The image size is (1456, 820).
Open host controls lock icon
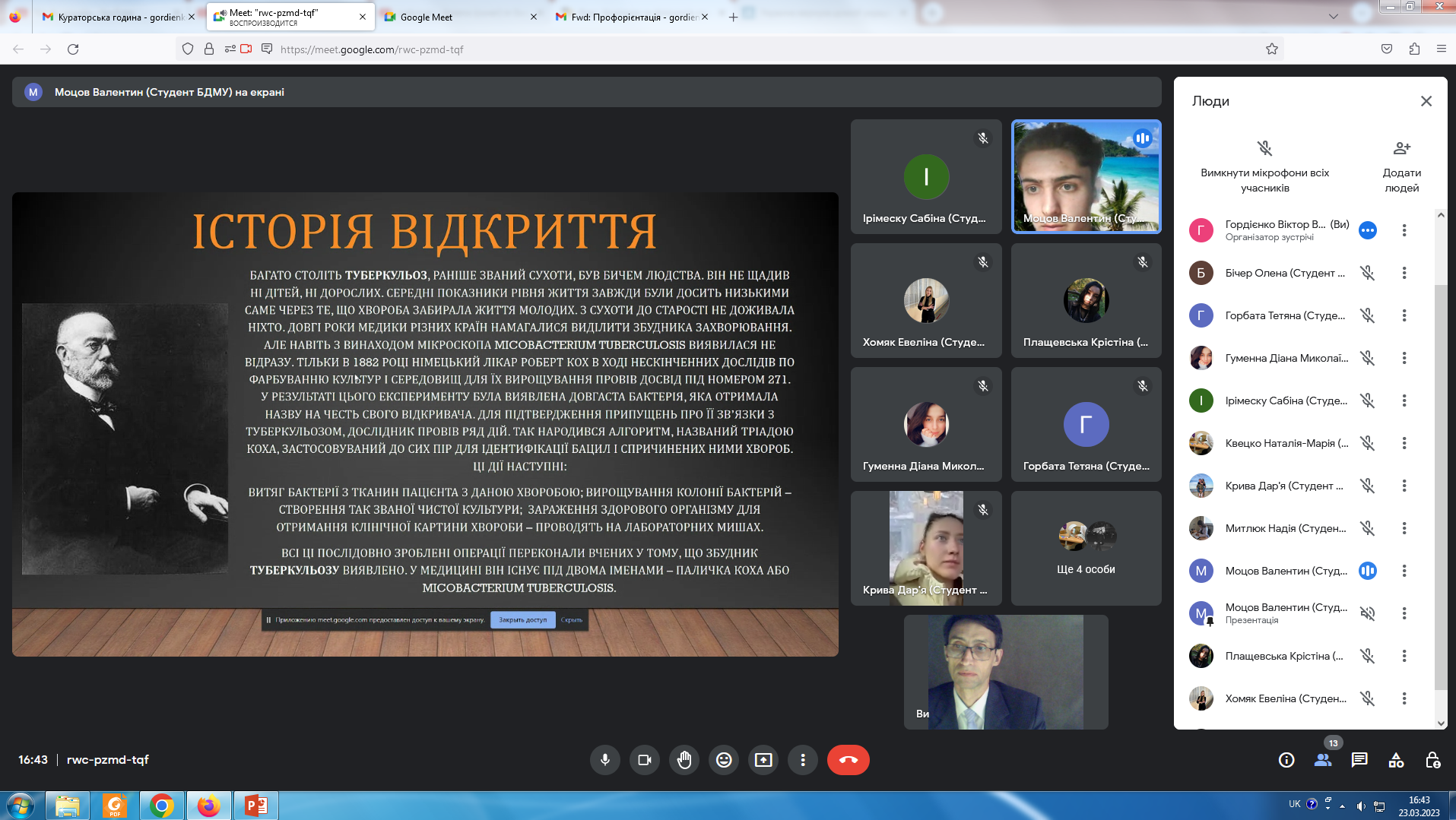(x=1432, y=760)
